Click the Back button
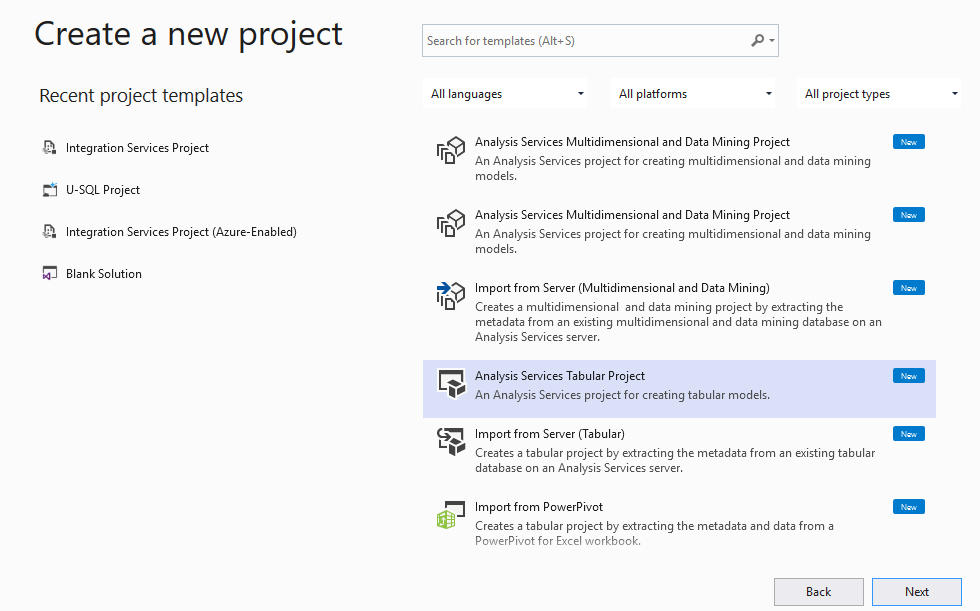980x611 pixels. pos(818,591)
